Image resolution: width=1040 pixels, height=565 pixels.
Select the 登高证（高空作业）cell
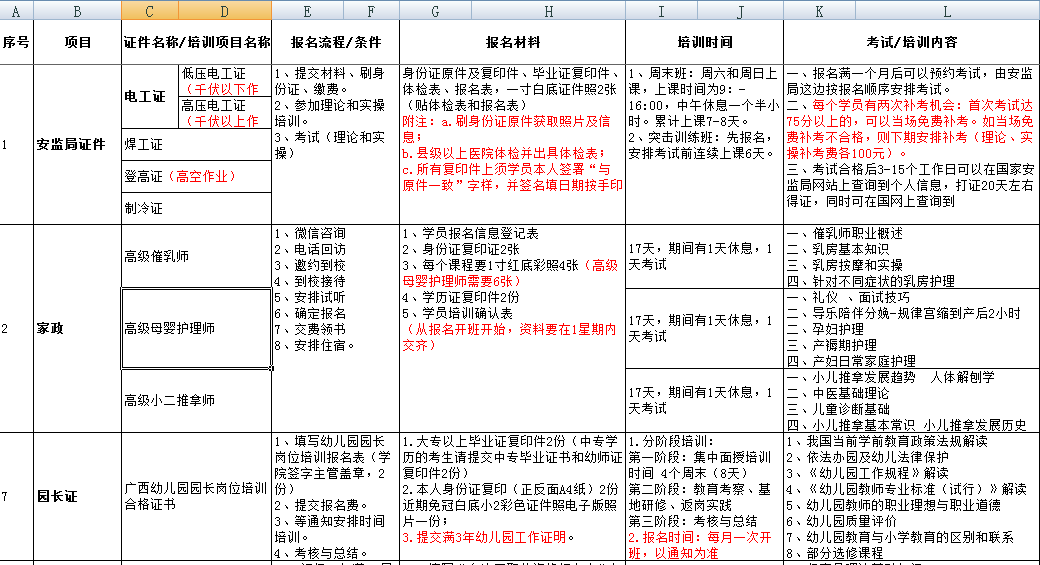[196, 176]
